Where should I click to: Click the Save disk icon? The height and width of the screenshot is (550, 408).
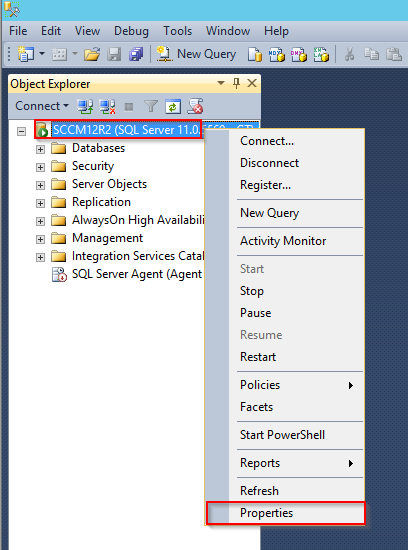click(114, 54)
